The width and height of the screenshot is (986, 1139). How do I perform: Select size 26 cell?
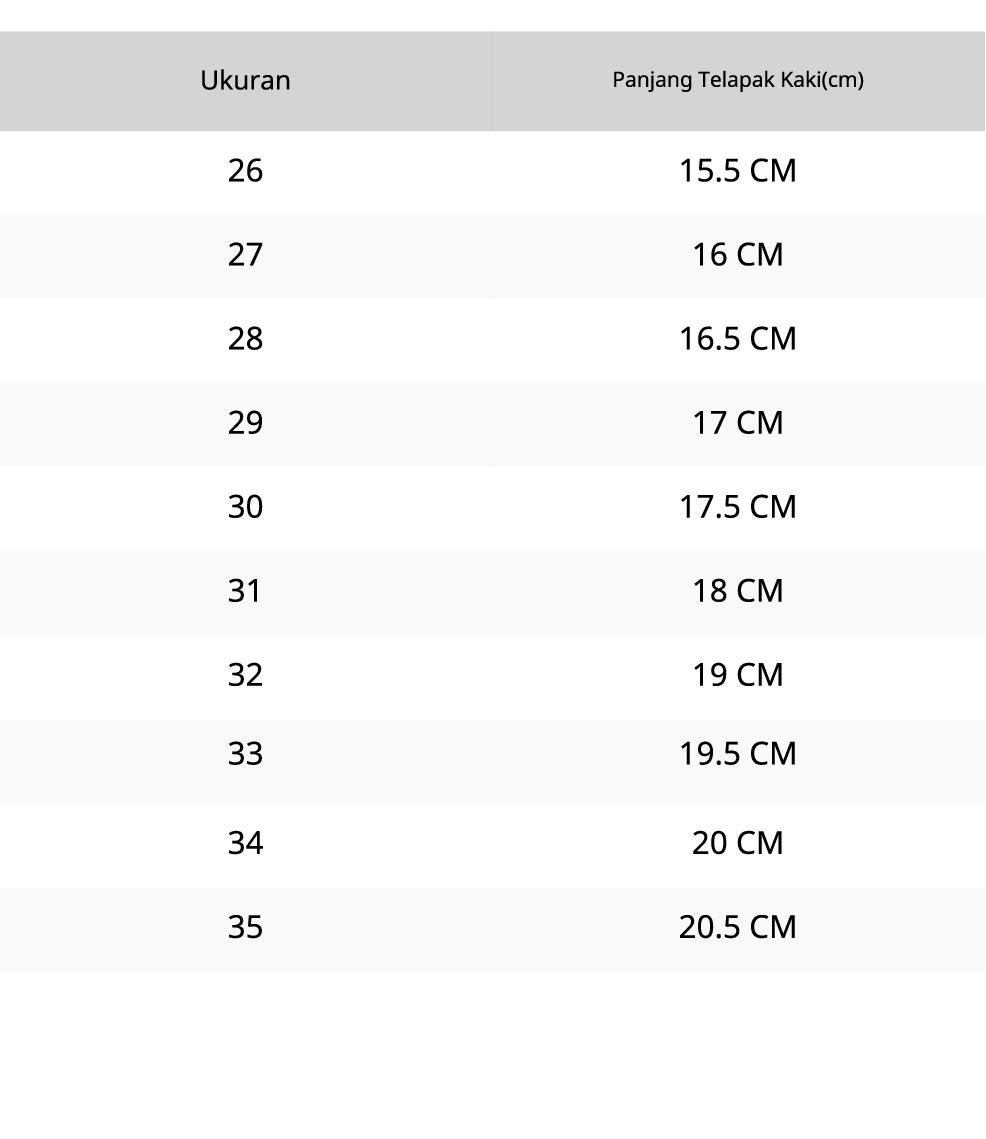[245, 171]
